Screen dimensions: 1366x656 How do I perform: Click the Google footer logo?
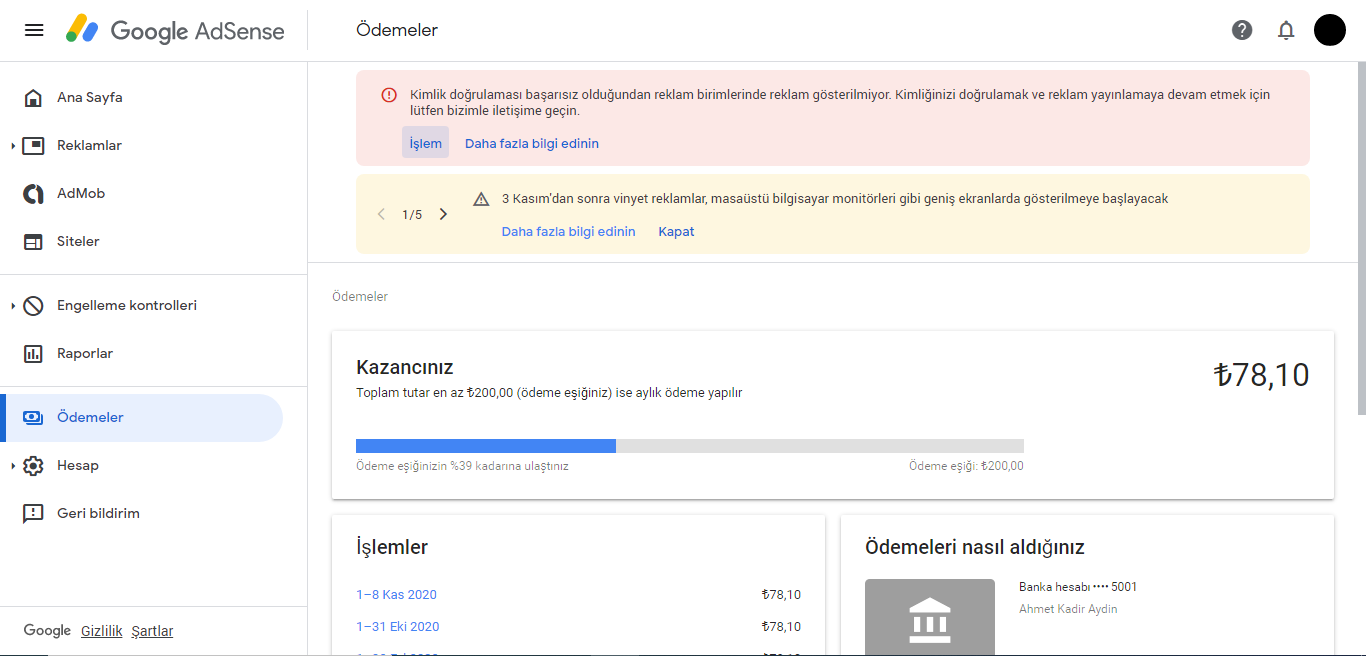(x=47, y=631)
